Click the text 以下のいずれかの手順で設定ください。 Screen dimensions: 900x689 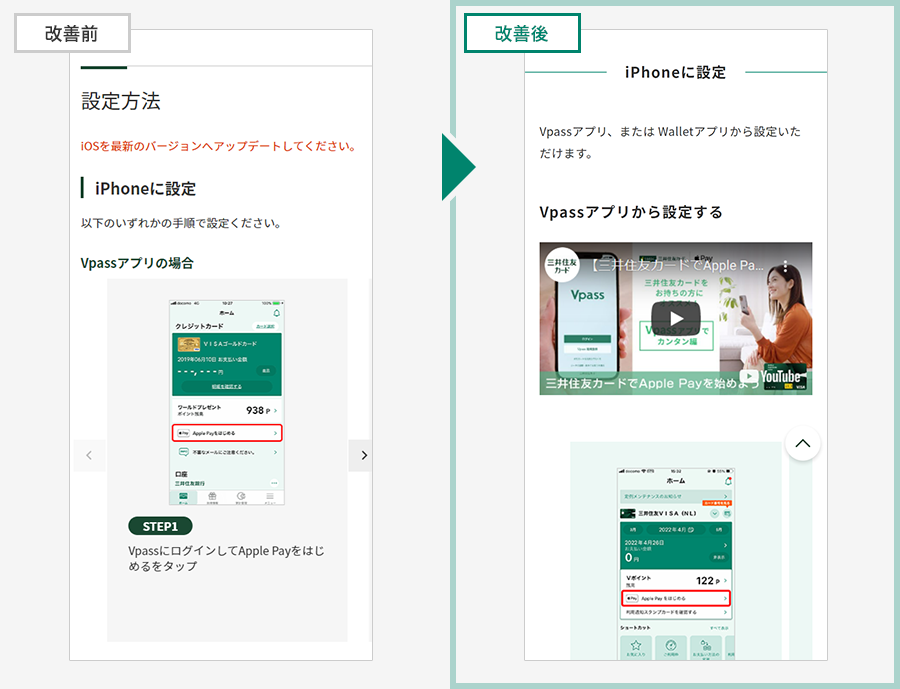(x=181, y=223)
